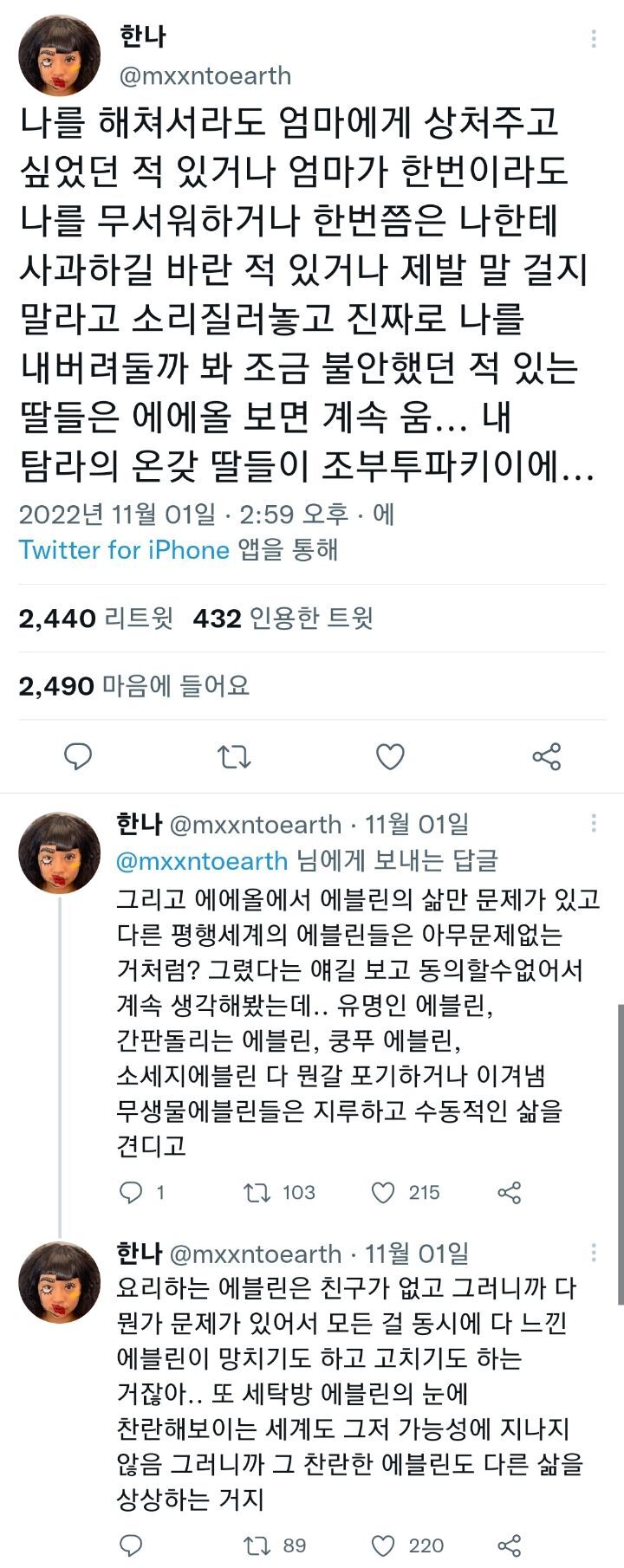Reply to the last tweet in thread
Viewport: 624px width, 1568px height.
131,1545
